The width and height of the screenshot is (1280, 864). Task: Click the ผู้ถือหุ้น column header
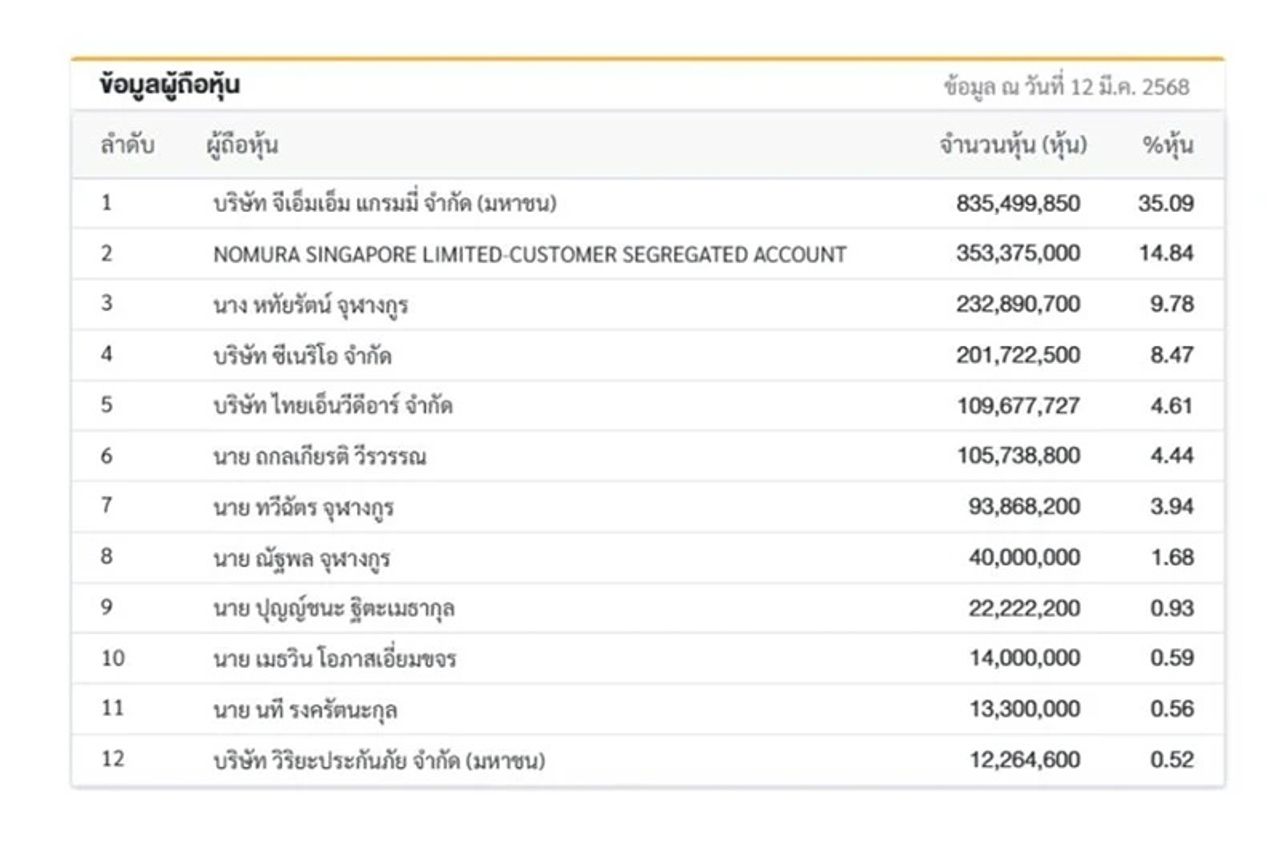(242, 146)
